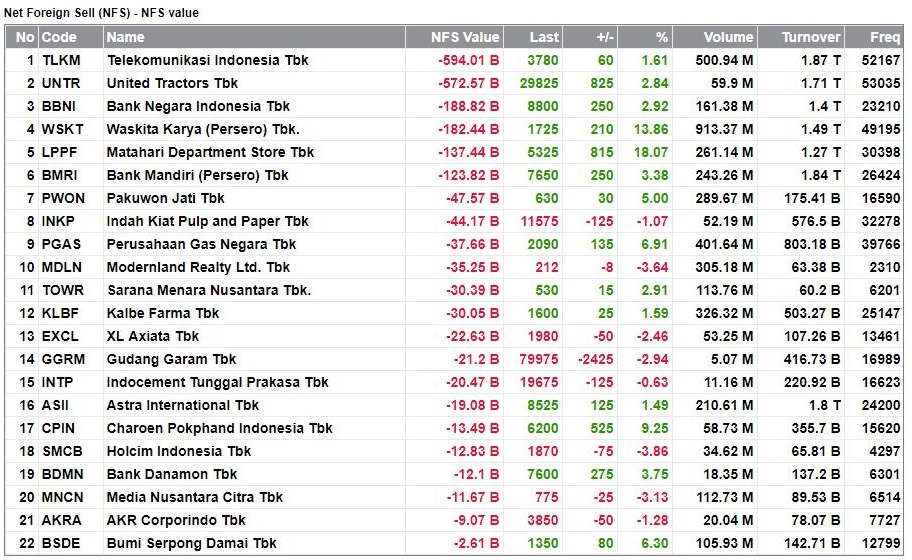Click Modernland Realty Ltd. Tbk name
Image resolution: width=912 pixels, height=560 pixels.
coord(198,267)
